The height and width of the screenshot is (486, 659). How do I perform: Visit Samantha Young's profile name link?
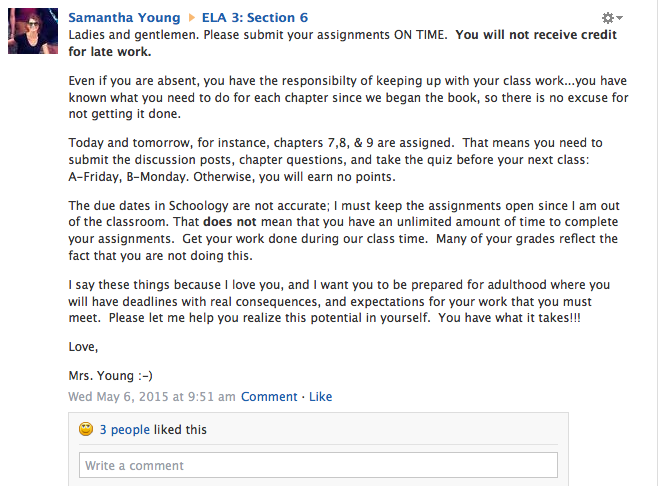pyautogui.click(x=124, y=18)
